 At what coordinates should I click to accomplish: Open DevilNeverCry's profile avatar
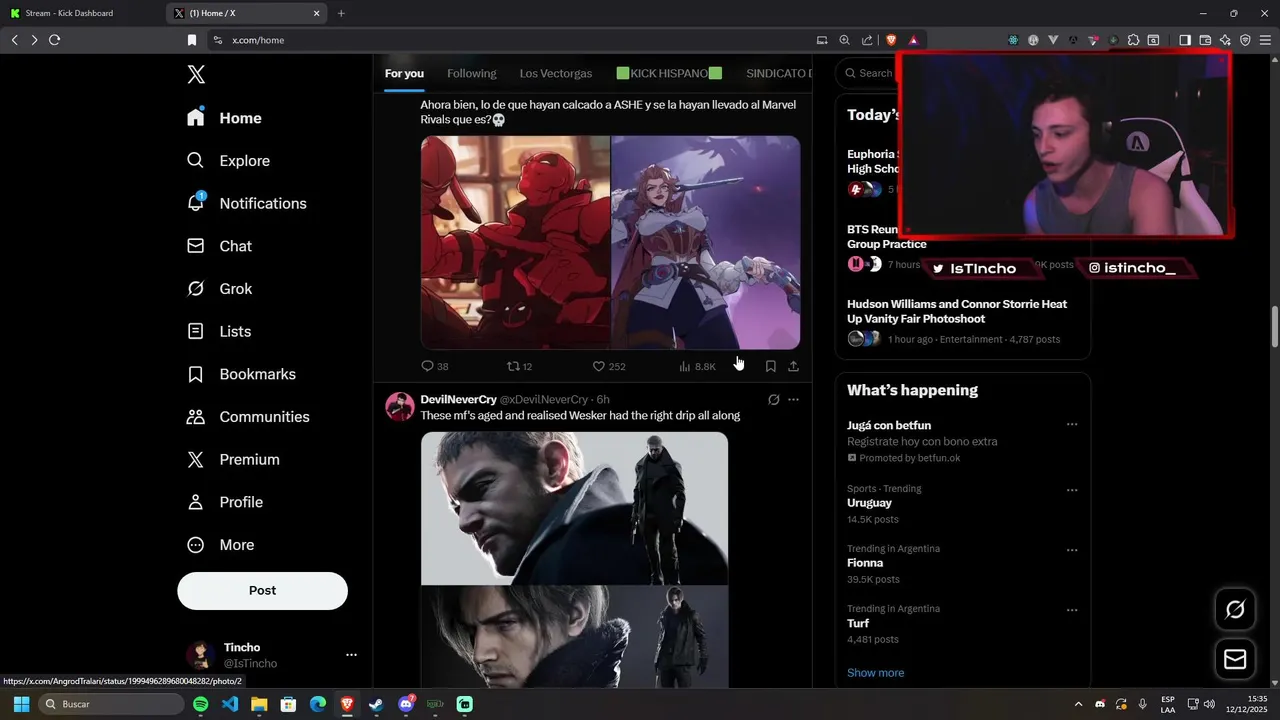(400, 406)
